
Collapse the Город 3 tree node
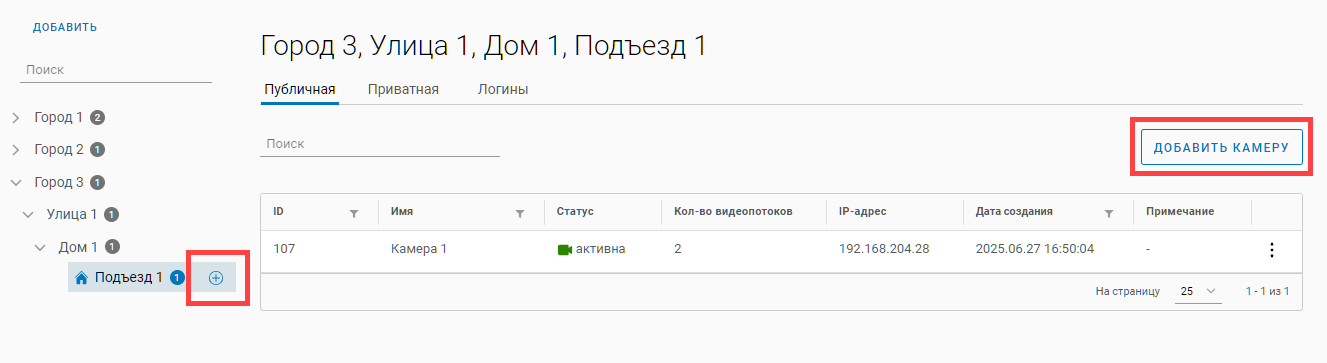[16, 182]
